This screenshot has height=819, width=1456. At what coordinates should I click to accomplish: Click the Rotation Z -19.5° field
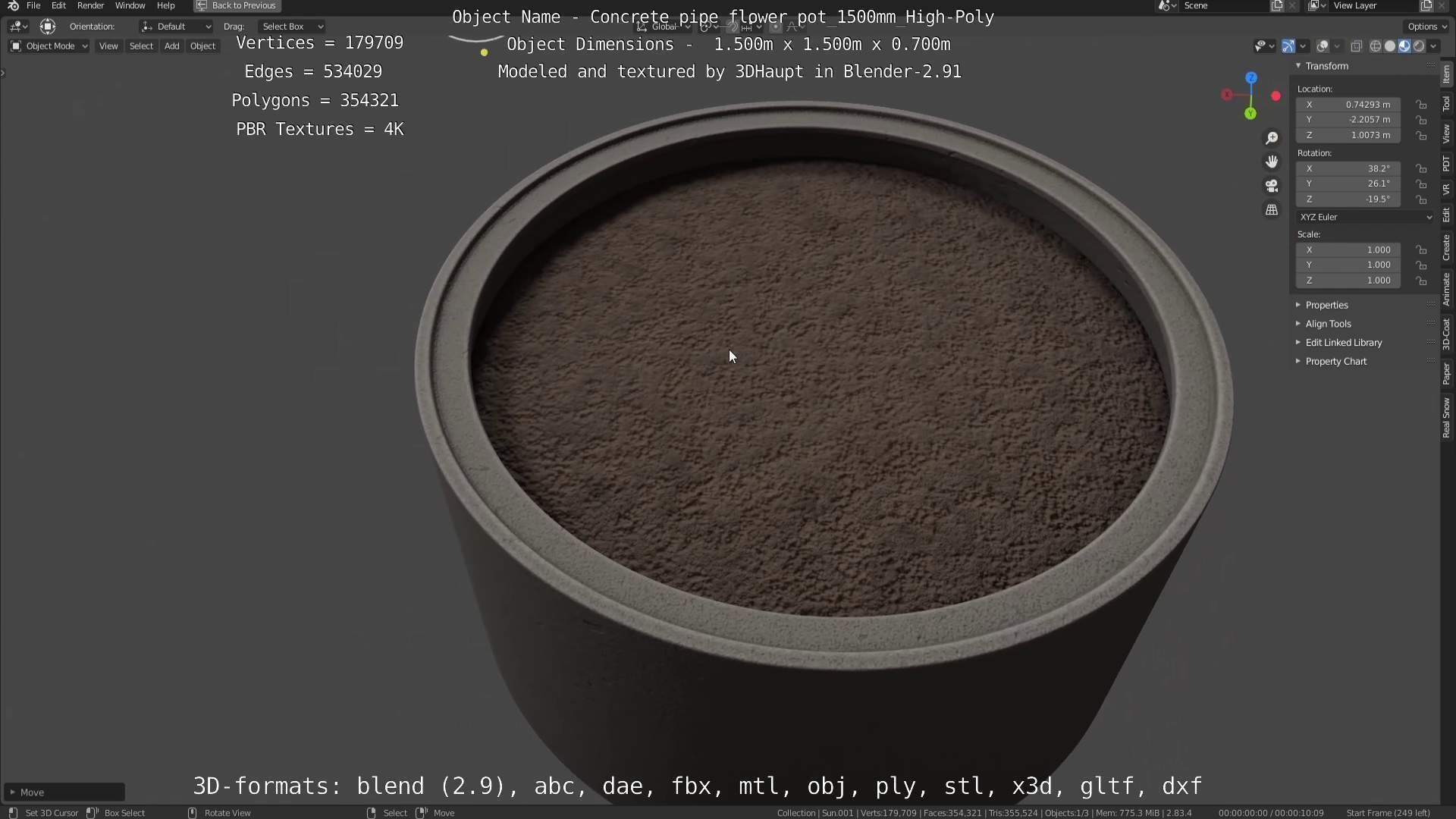tap(1348, 199)
